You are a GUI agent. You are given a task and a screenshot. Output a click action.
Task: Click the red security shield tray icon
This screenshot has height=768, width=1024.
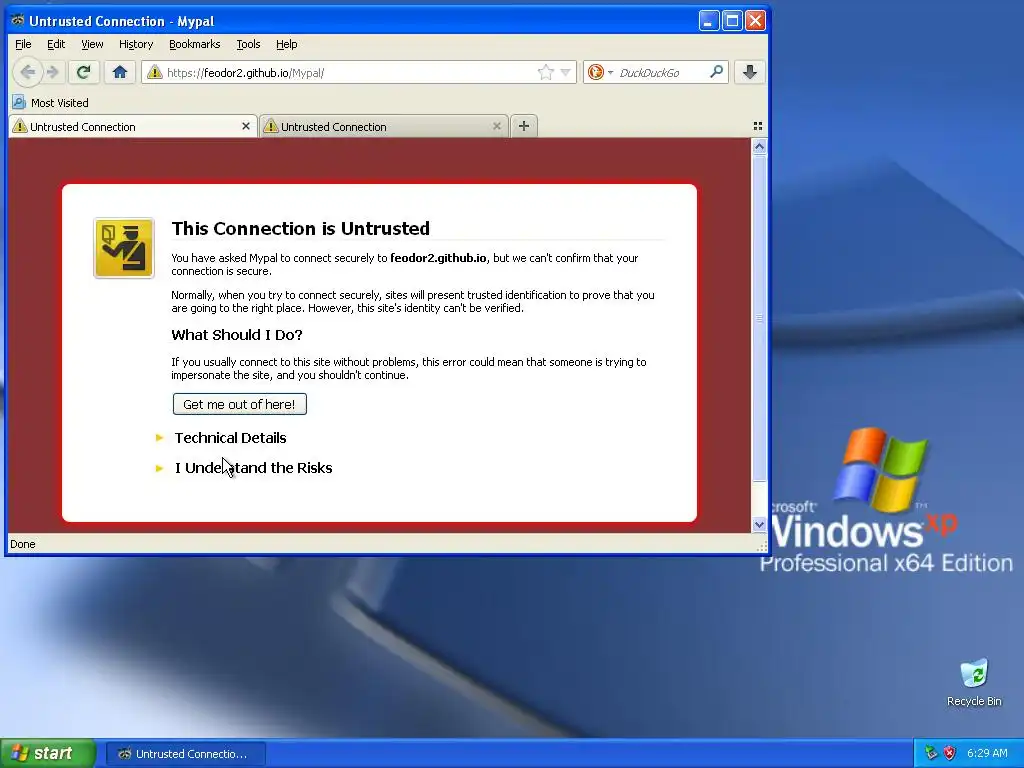click(x=950, y=753)
